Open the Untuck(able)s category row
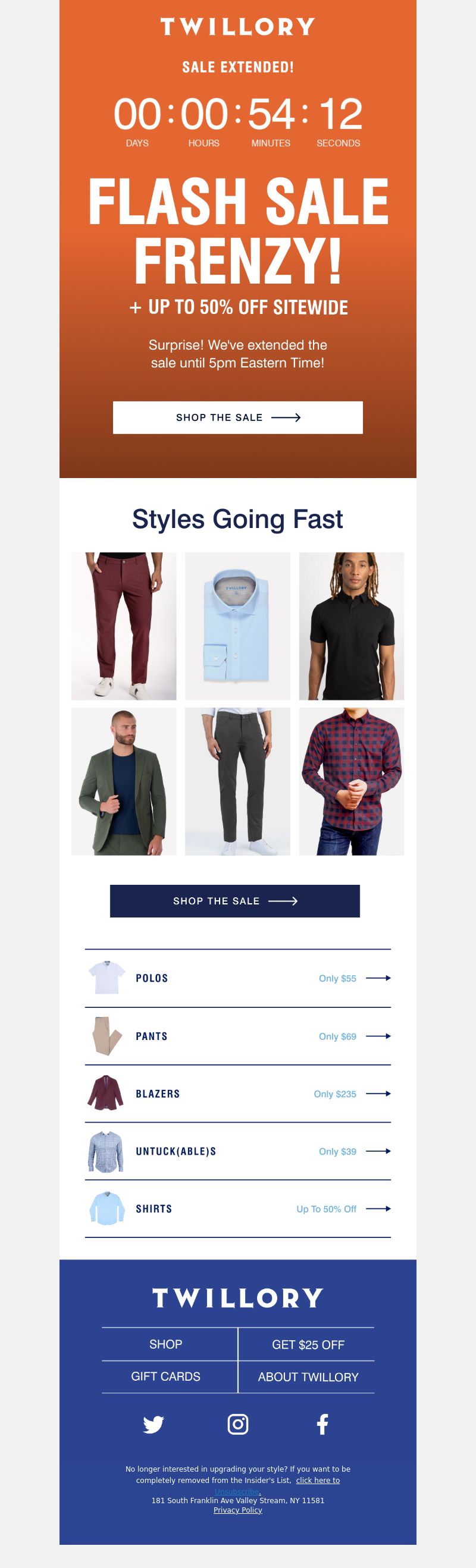 [237, 1151]
